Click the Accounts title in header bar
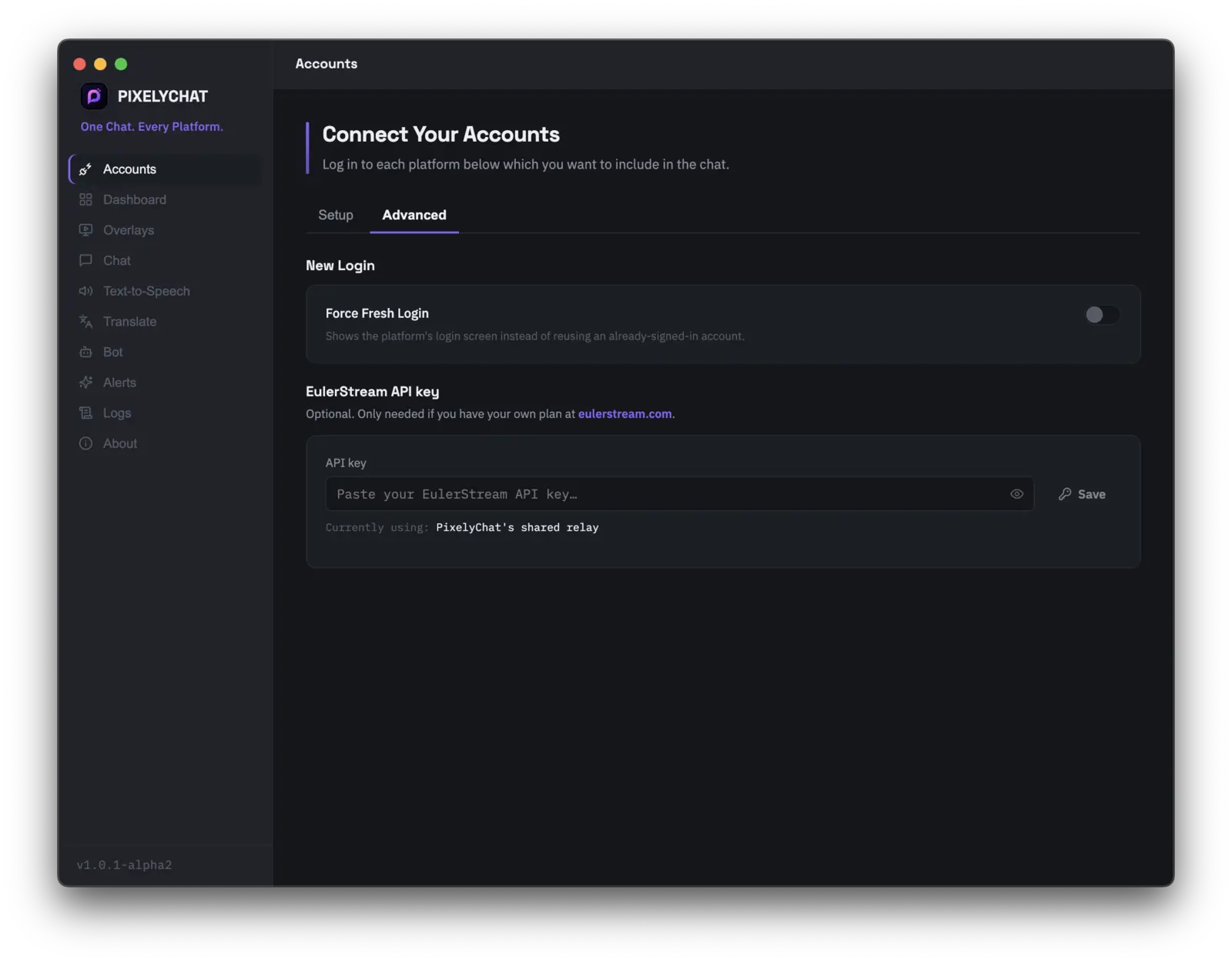This screenshot has height=963, width=1232. pyautogui.click(x=326, y=64)
